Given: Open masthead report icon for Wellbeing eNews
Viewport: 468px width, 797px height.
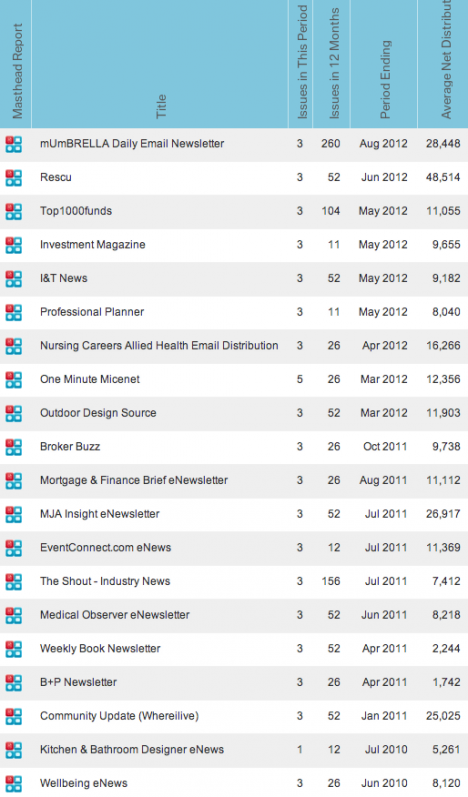Looking at the screenshot, I should tap(14, 783).
